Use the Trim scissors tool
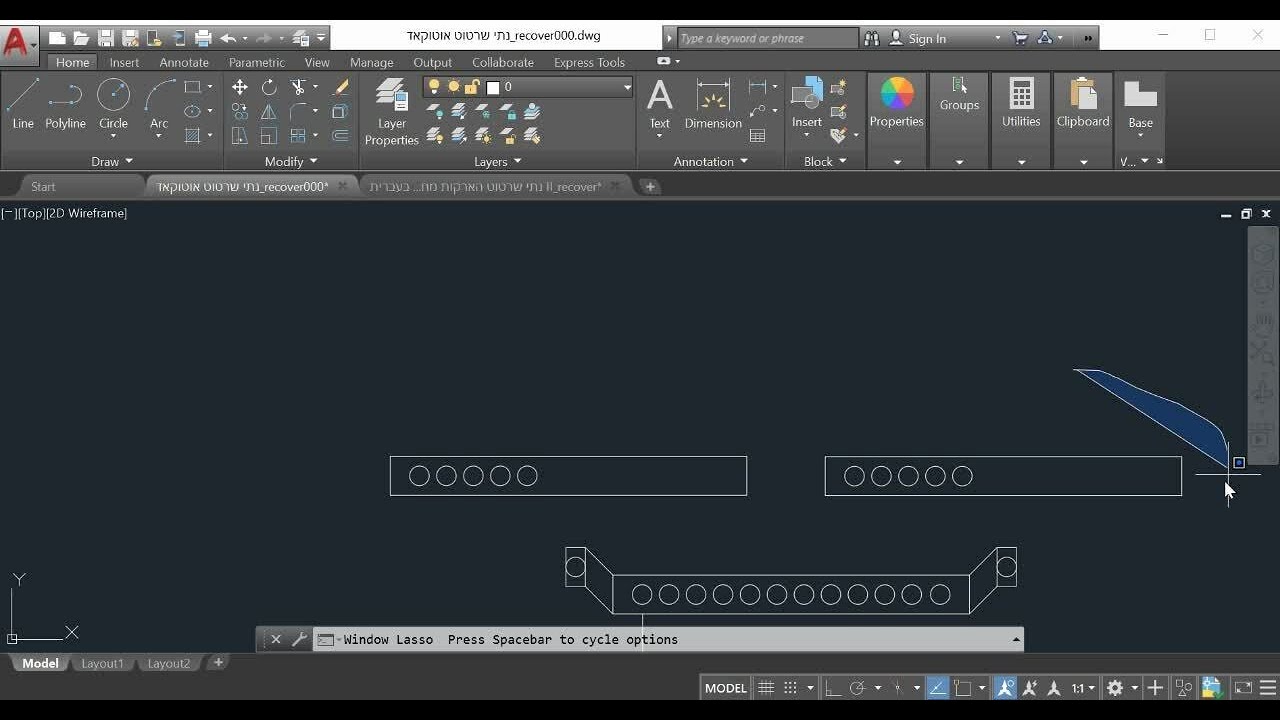1280x720 pixels. point(298,88)
